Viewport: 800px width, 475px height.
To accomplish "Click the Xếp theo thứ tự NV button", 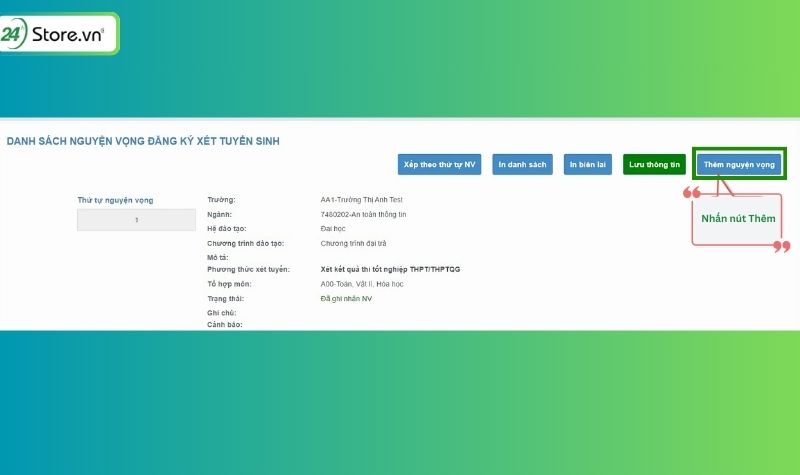I will point(439,164).
